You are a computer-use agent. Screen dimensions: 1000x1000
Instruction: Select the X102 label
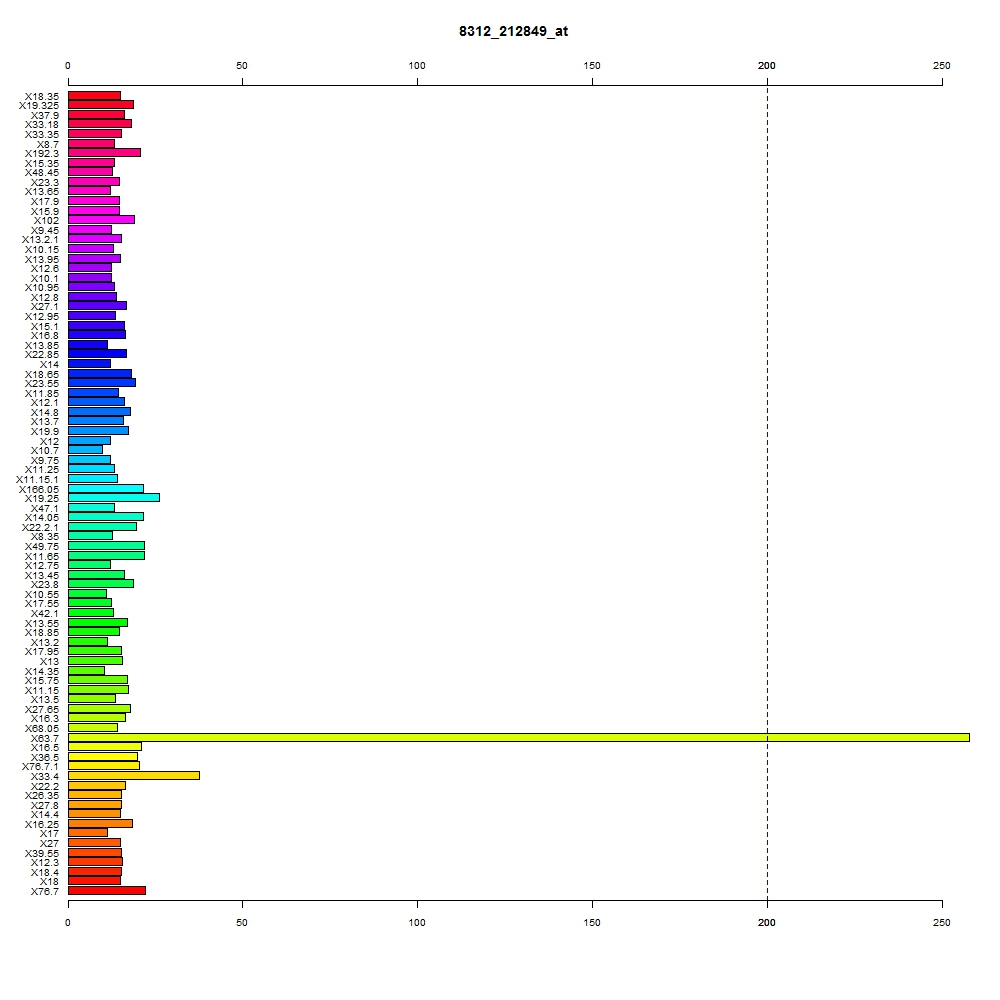click(x=46, y=221)
